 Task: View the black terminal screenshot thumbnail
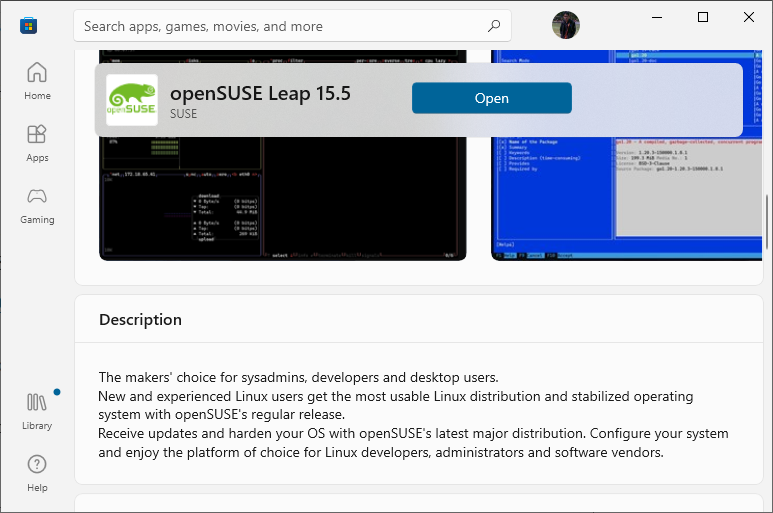[x=282, y=198]
